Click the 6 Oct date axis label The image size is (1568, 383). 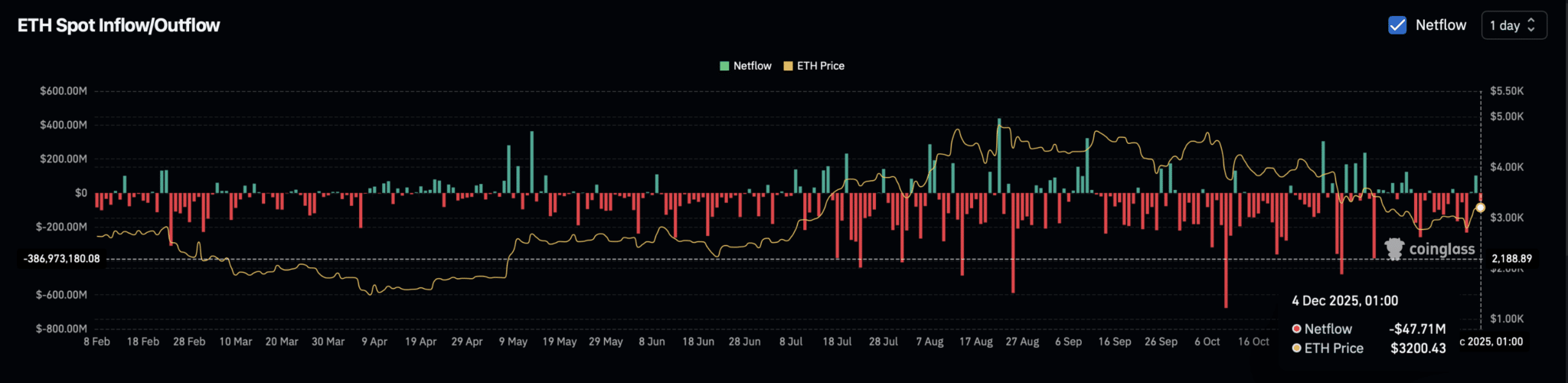click(1207, 342)
